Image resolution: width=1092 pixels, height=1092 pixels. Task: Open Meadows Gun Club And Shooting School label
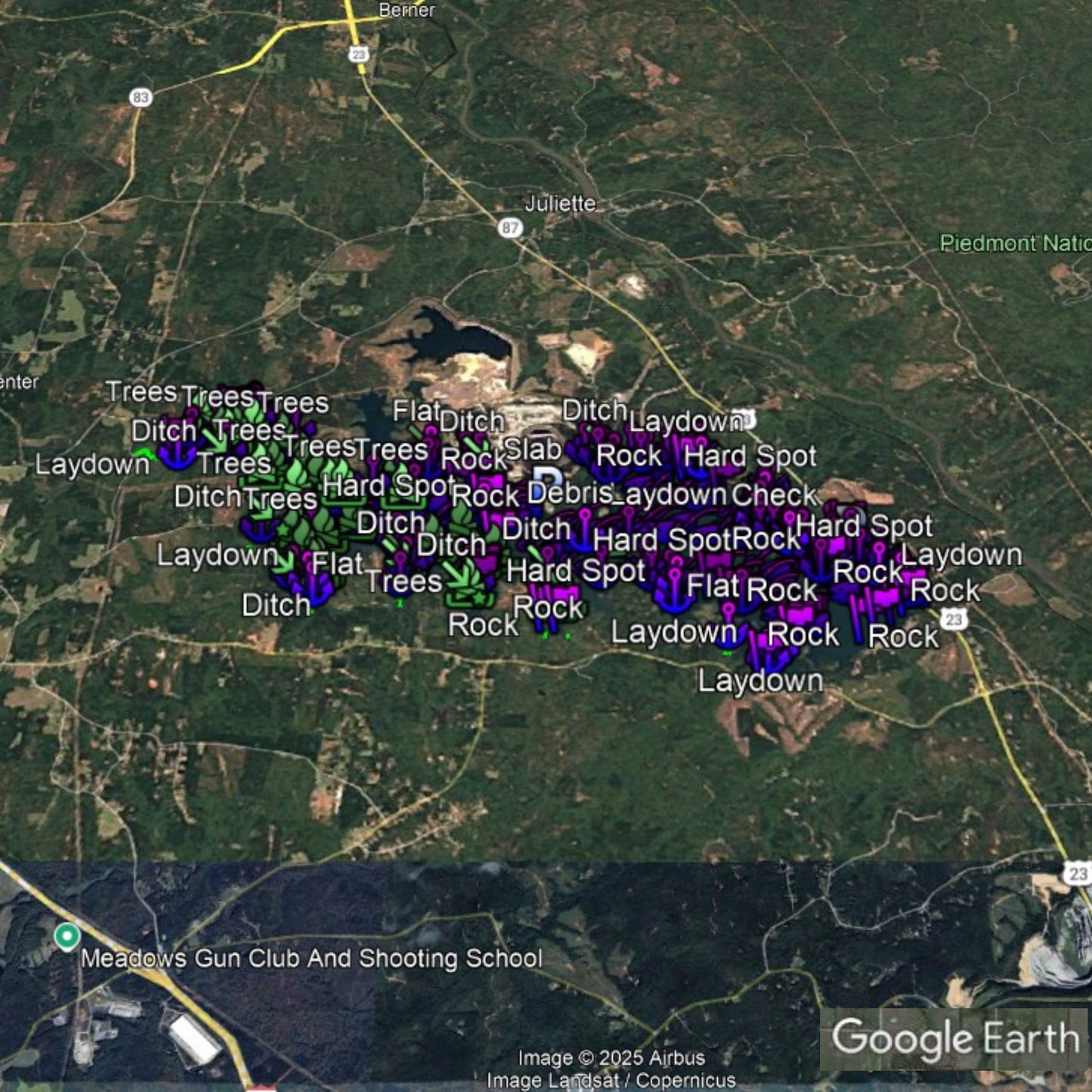pyautogui.click(x=311, y=958)
